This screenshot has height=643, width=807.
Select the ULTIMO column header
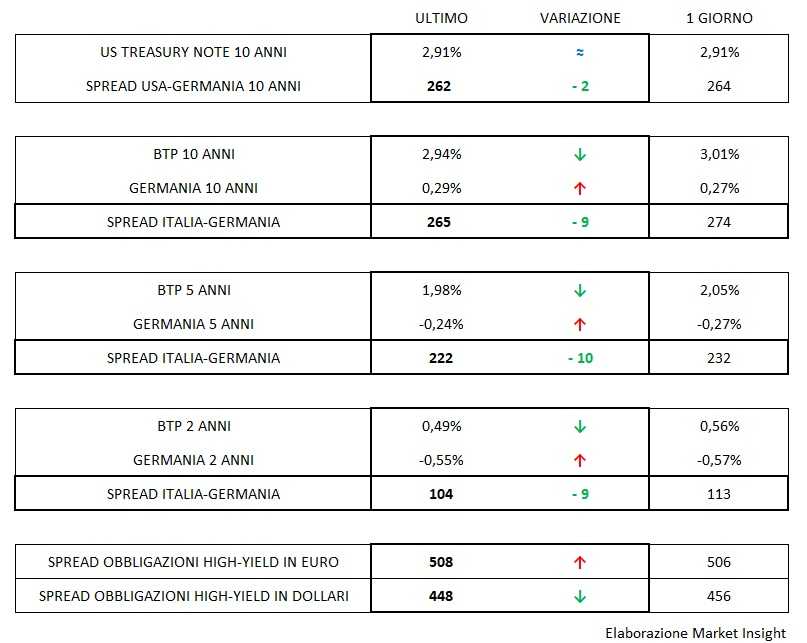coord(441,18)
